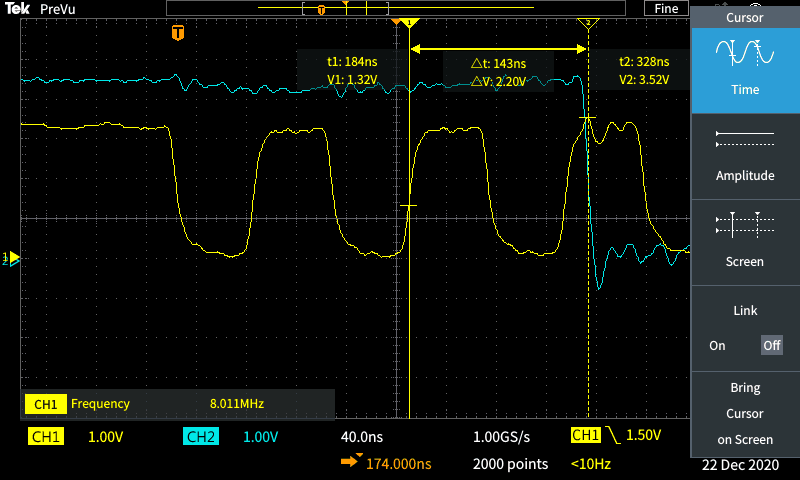
Task: Click the channel 1 ground reference marker
Action: 12,258
